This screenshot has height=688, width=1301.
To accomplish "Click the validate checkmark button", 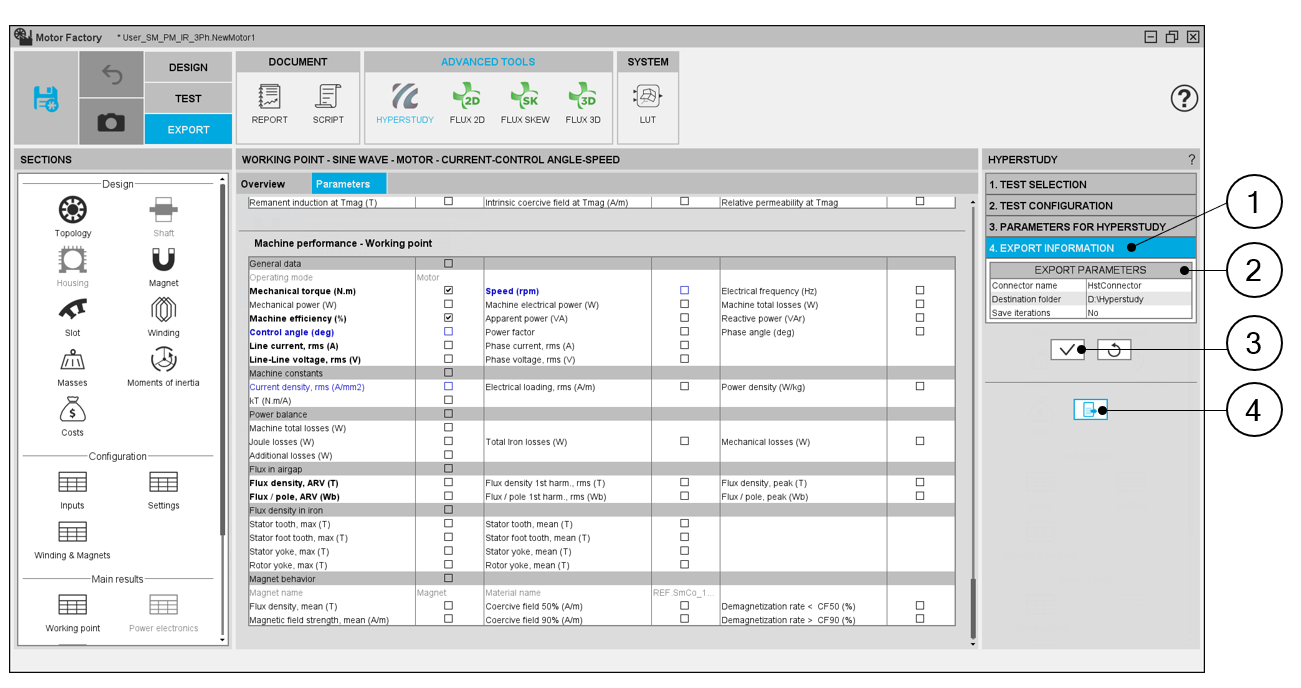I will (x=1067, y=350).
